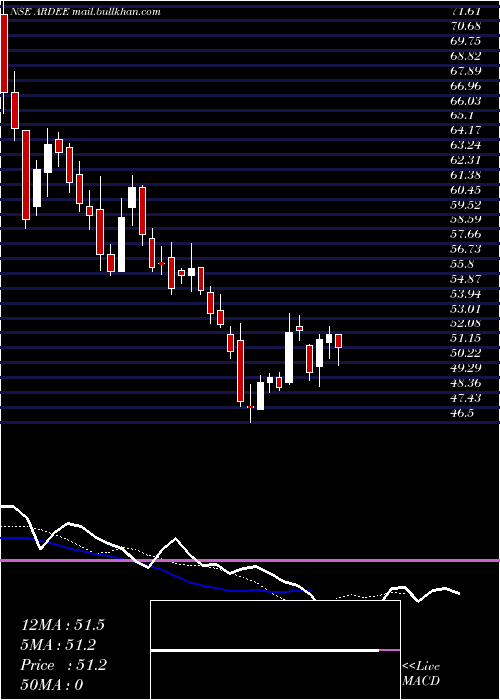The width and height of the screenshot is (500, 700).
Task: Click the 68.82 price axis label
Action: (x=466, y=56)
